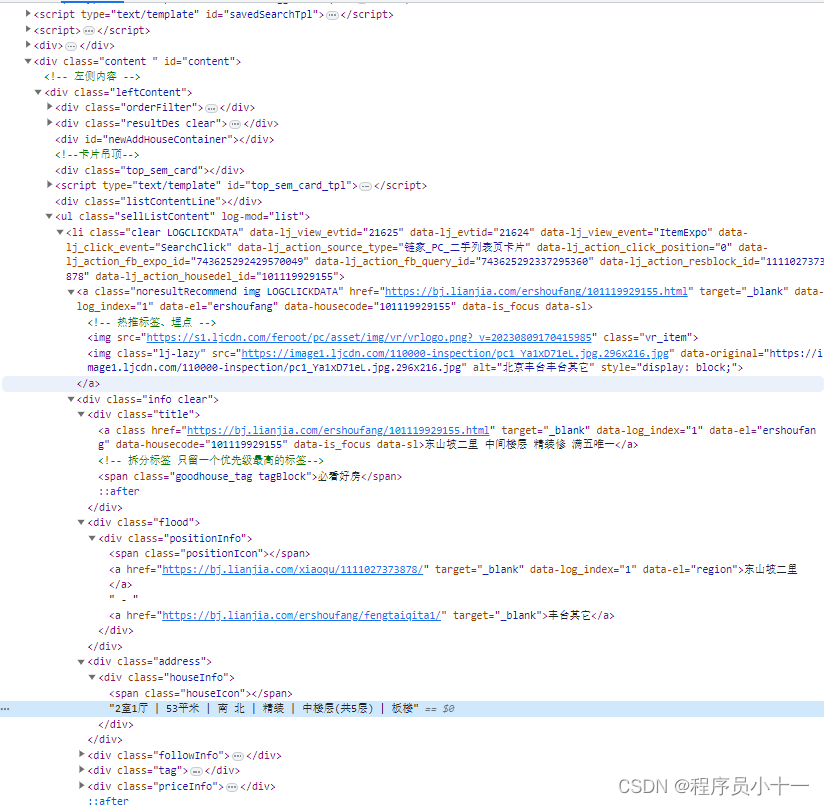Expand the top_sem_card_tpl script node

point(49,184)
